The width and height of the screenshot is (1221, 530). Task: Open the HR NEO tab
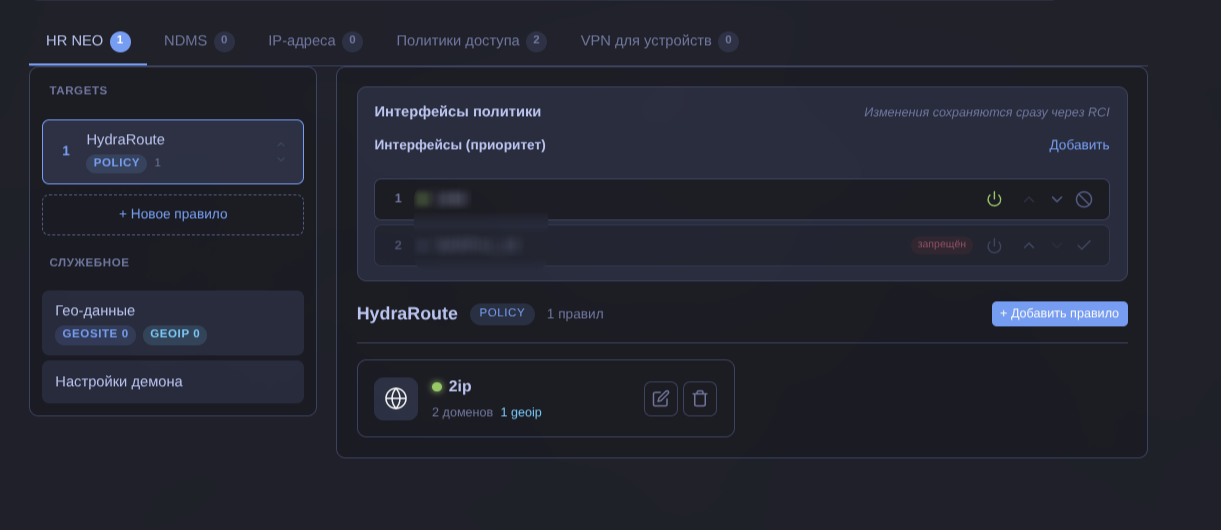click(x=88, y=41)
